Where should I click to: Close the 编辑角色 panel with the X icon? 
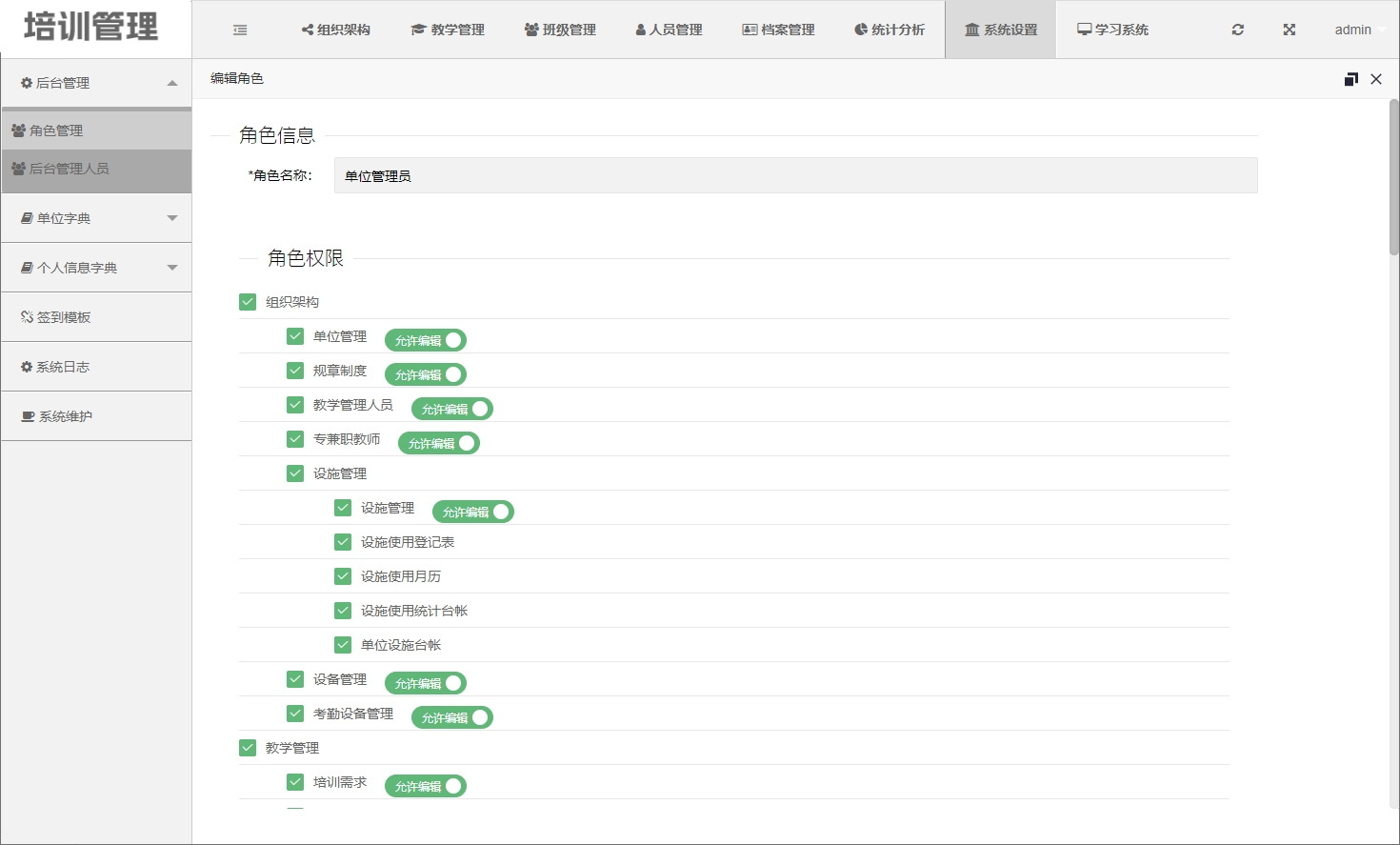point(1375,79)
